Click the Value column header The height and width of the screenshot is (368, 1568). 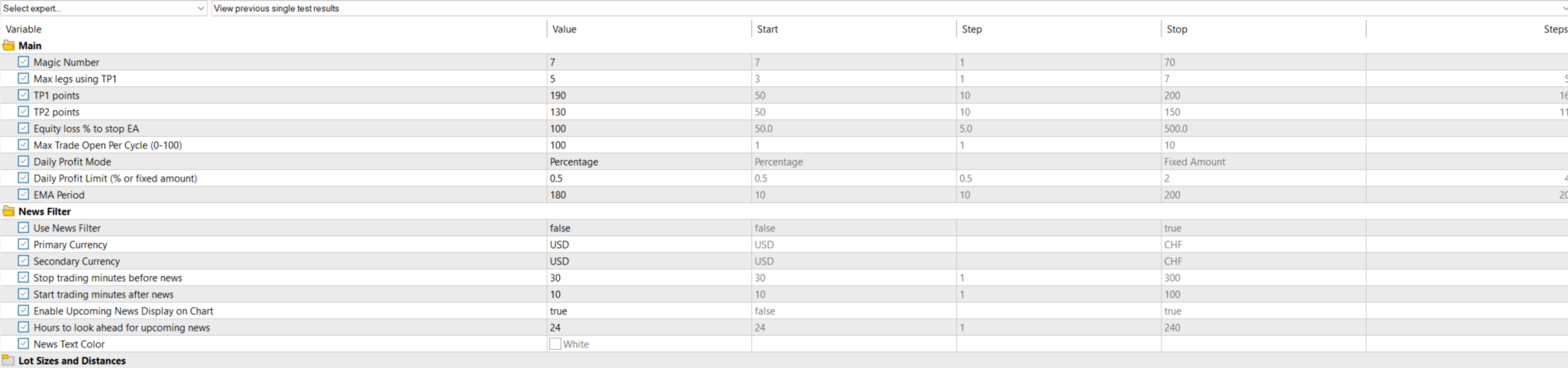(x=564, y=29)
